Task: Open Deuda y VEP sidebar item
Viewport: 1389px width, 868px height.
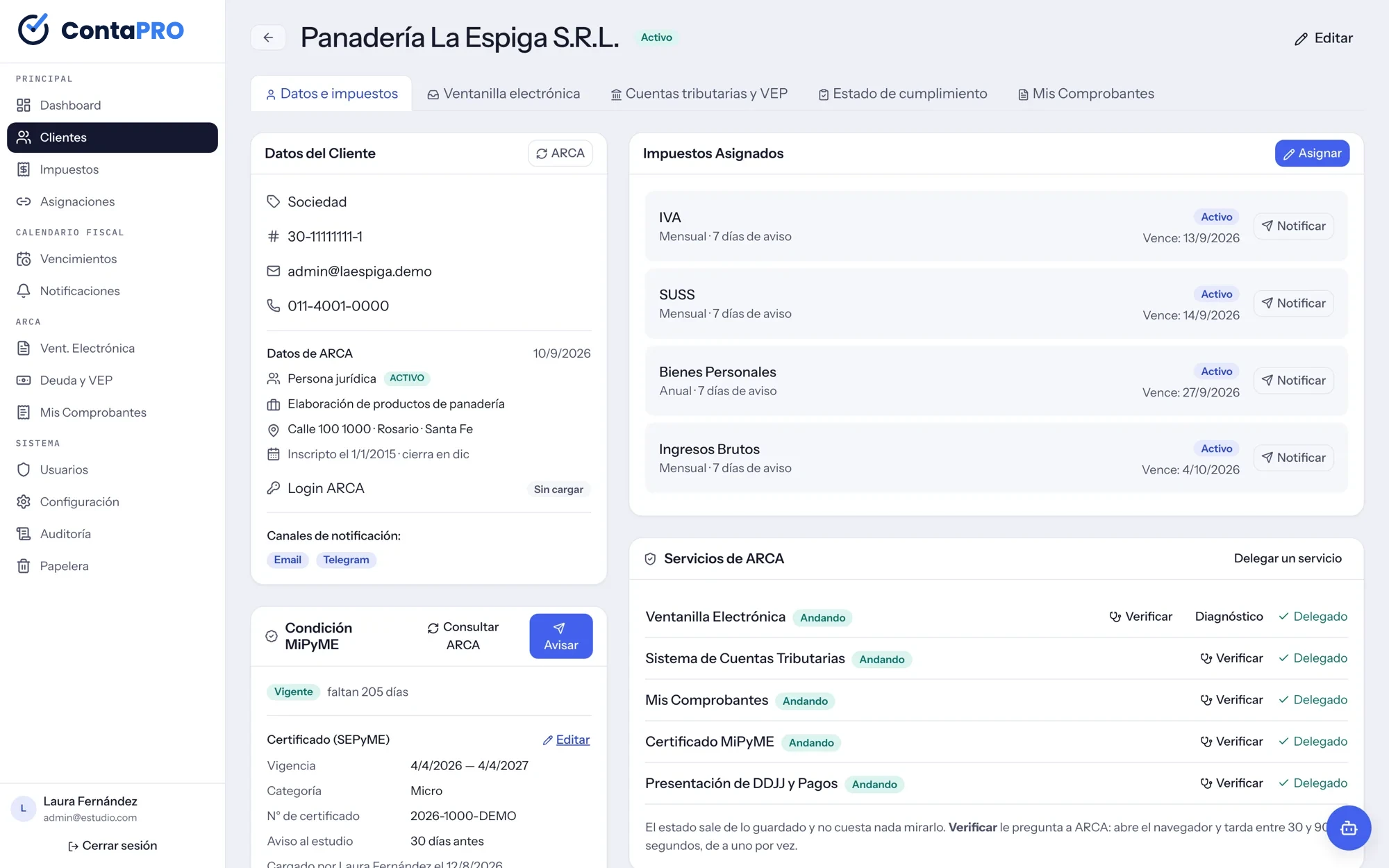Action: (x=113, y=381)
